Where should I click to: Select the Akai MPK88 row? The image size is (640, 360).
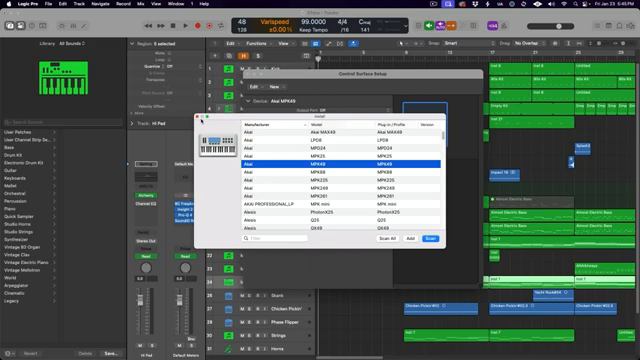tap(341, 172)
